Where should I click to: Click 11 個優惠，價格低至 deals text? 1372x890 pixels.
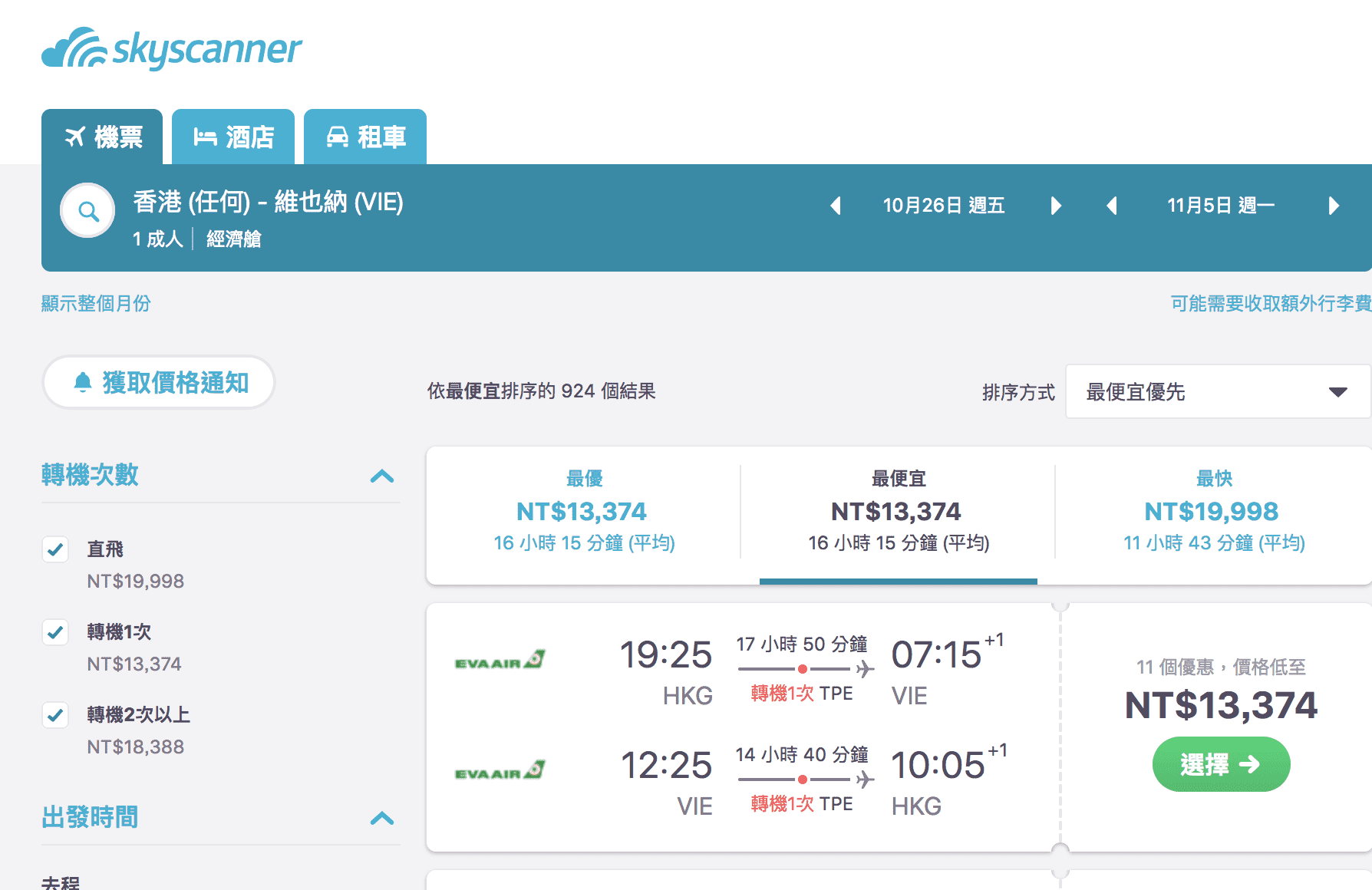(1221, 667)
